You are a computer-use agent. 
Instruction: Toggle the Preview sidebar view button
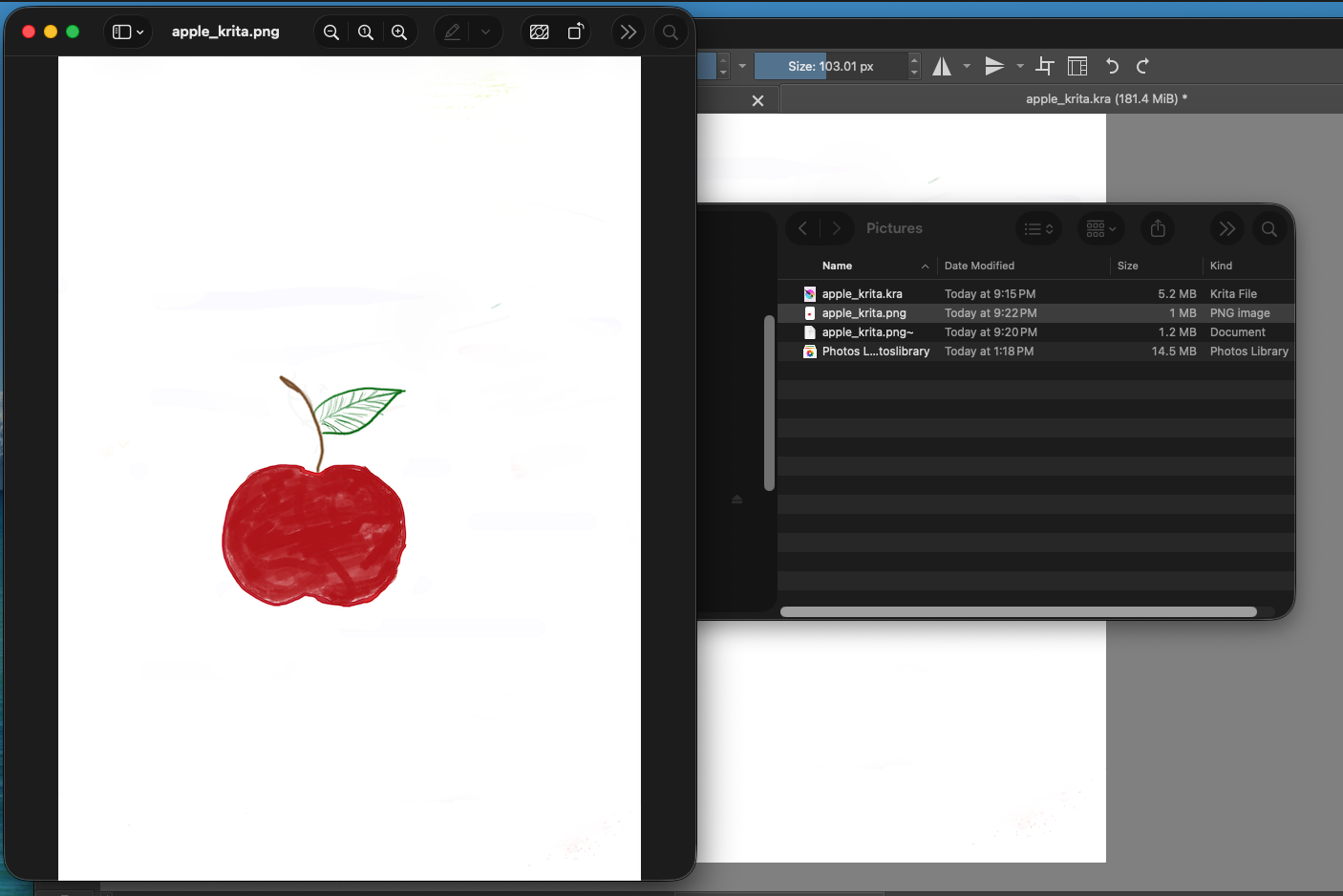(121, 32)
